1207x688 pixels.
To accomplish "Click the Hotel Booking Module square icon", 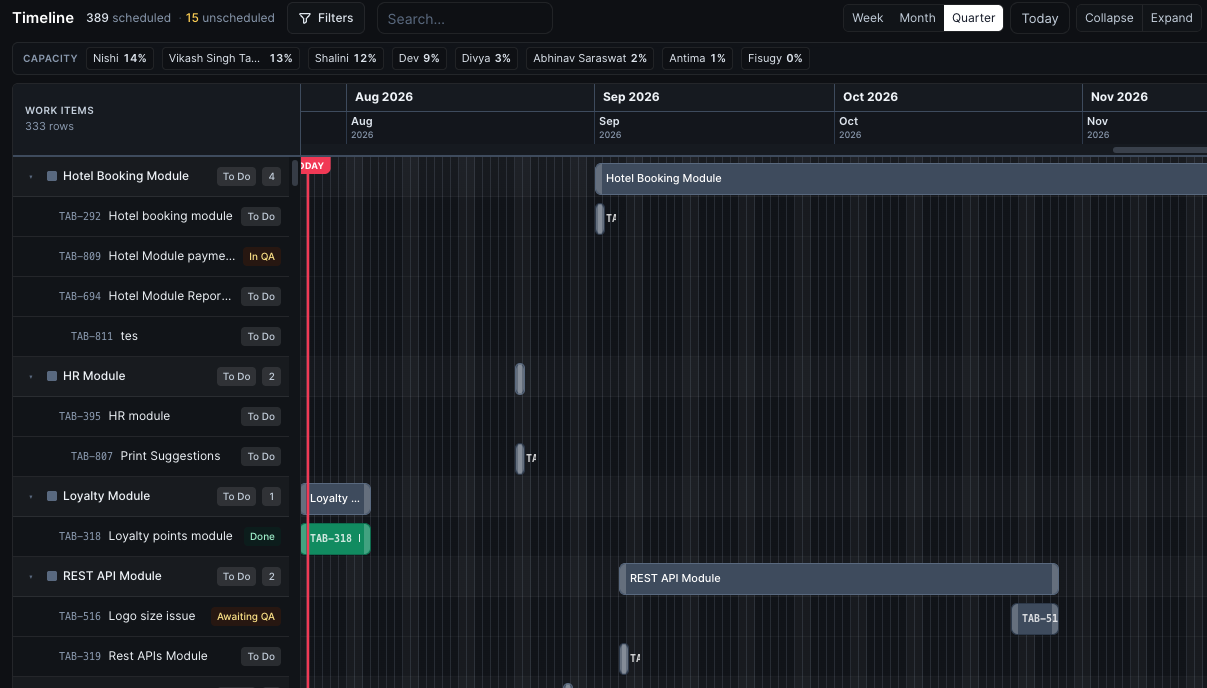I will click(x=52, y=176).
